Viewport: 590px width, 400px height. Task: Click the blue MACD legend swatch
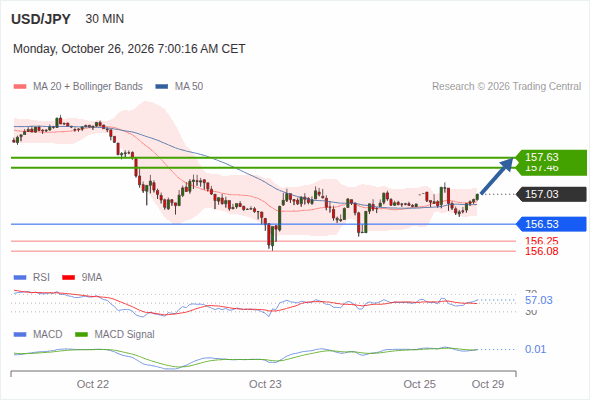(x=20, y=335)
